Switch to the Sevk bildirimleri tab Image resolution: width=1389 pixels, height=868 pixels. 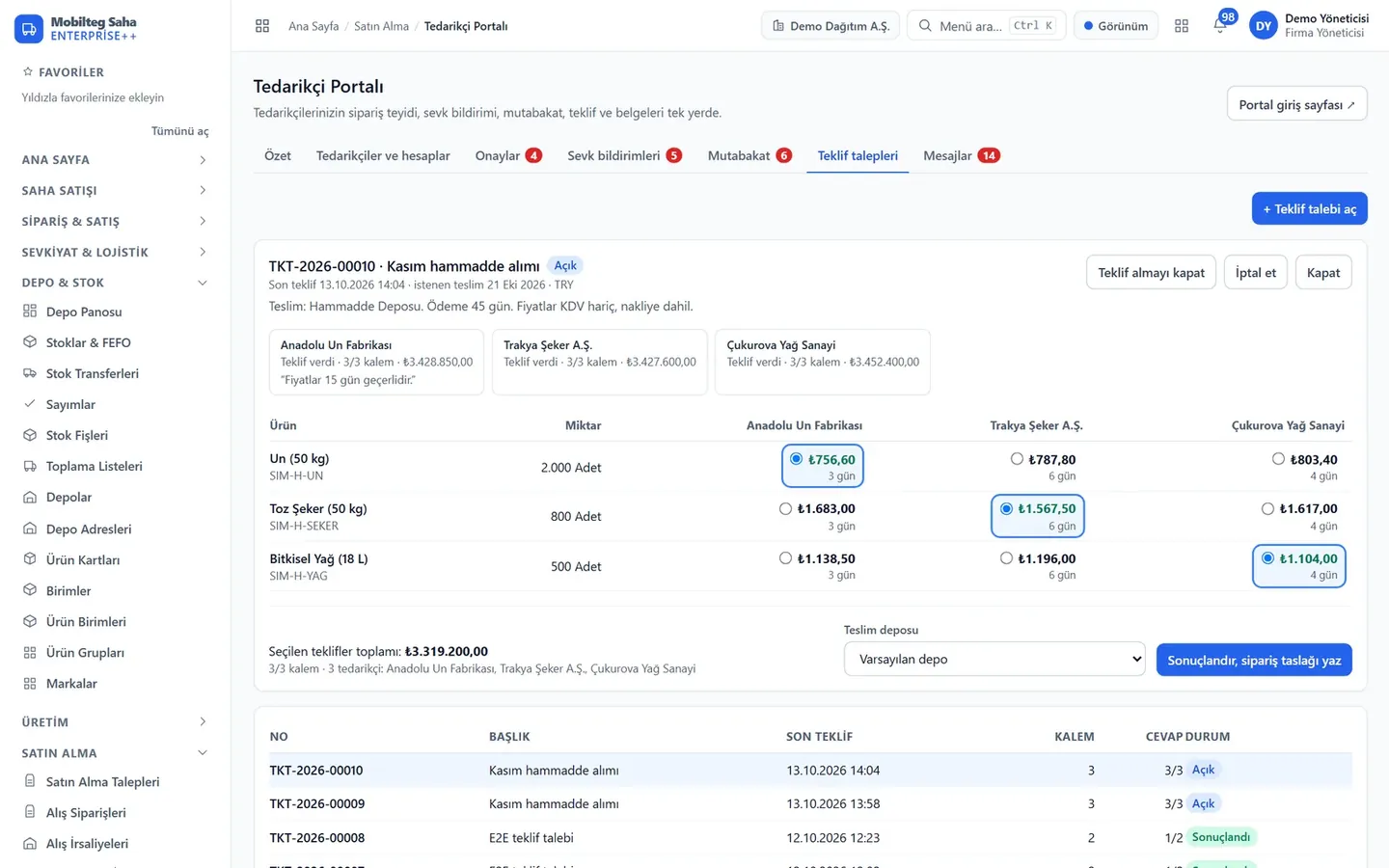pos(624,155)
